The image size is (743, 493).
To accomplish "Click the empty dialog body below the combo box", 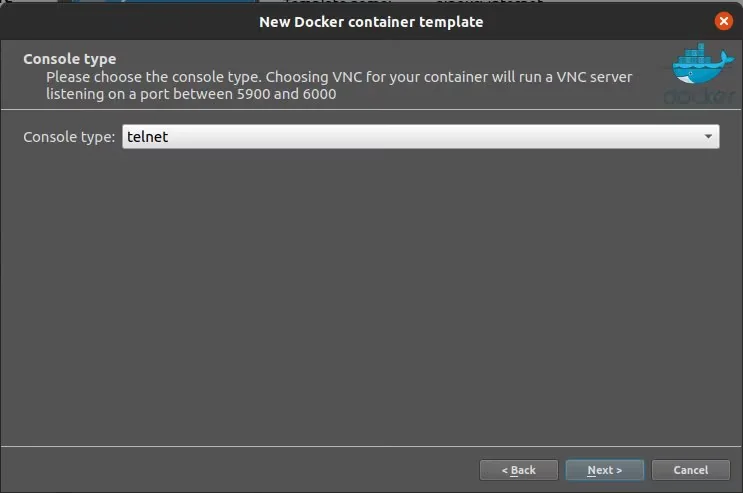I will (x=371, y=290).
